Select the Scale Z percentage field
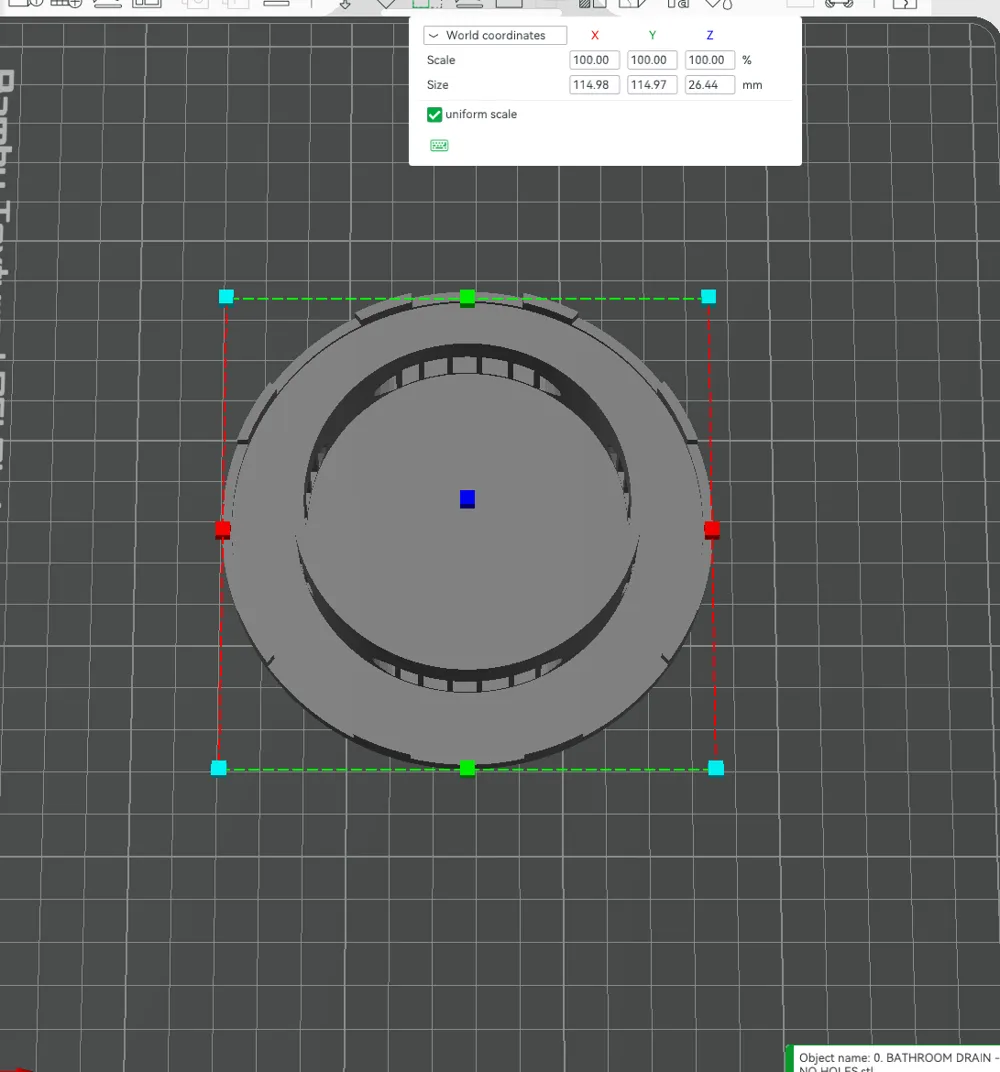Screen dimensions: 1000x1072 click(710, 60)
